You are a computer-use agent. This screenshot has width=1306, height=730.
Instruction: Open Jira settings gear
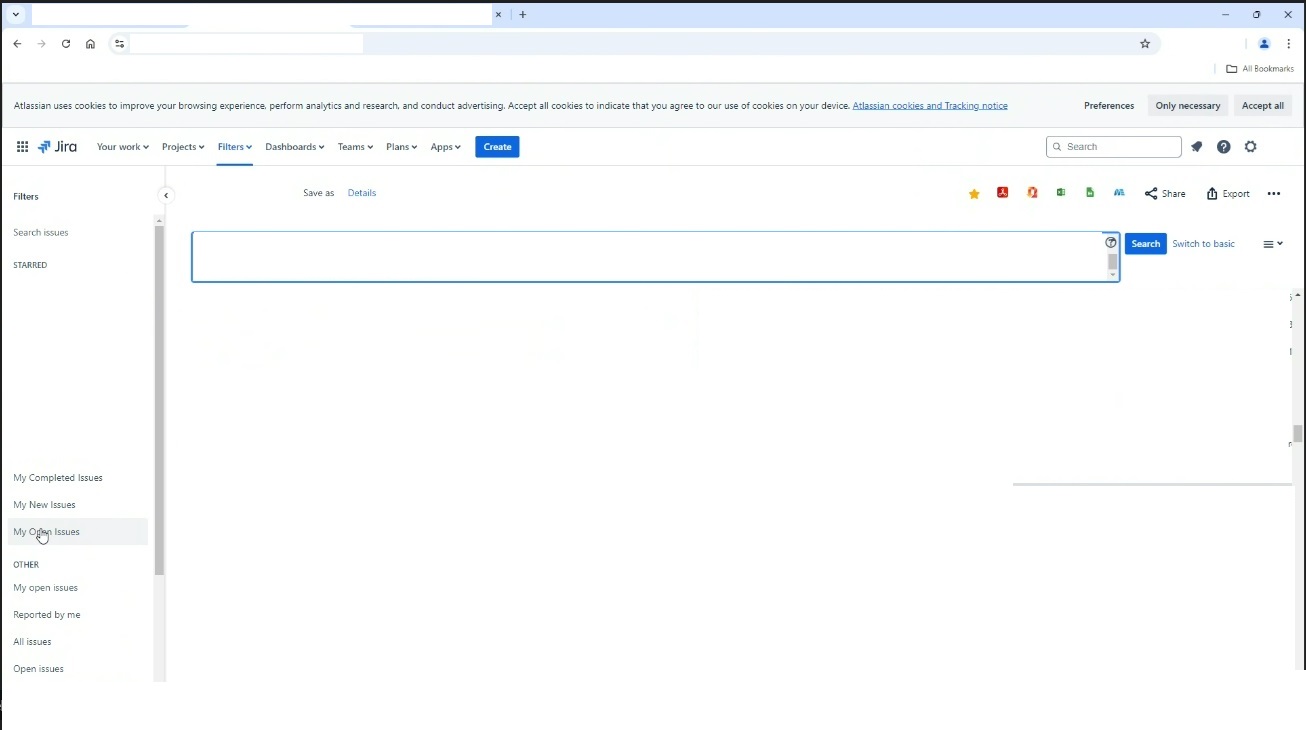point(1250,147)
